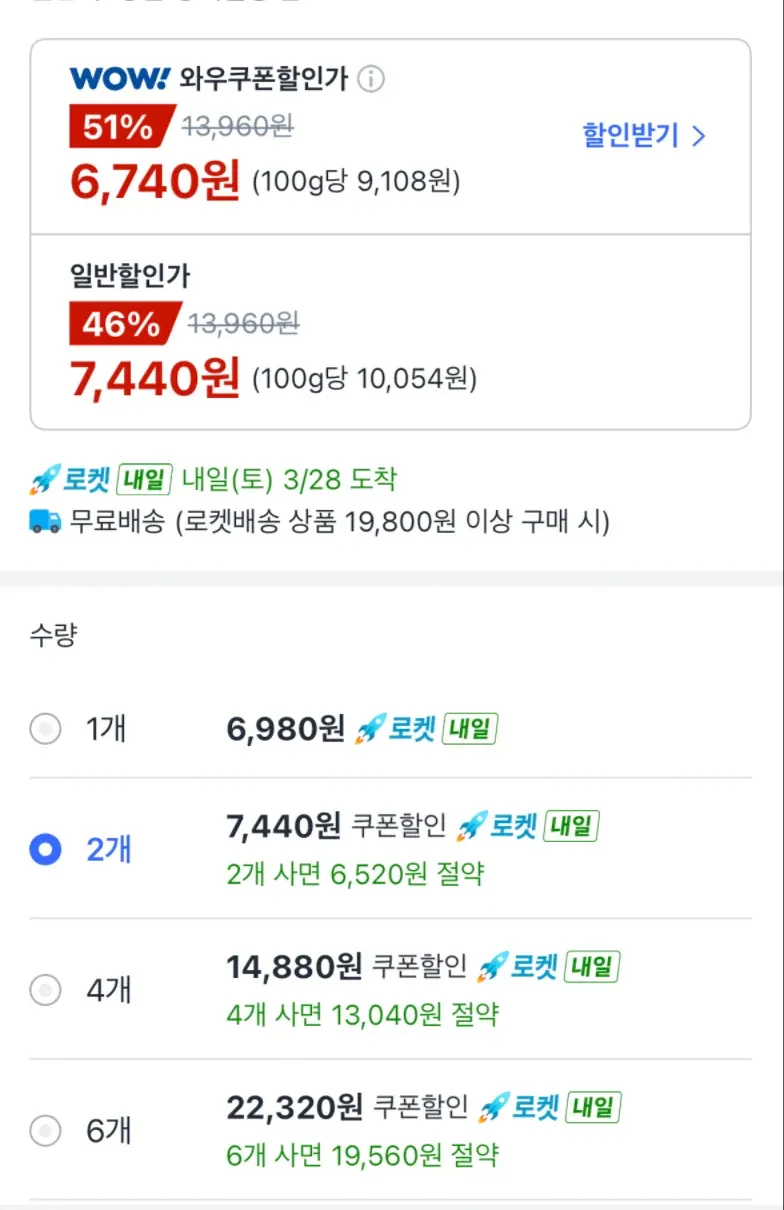Viewport: 784px width, 1210px height.
Task: Click the blue delivery truck icon
Action: [45, 521]
